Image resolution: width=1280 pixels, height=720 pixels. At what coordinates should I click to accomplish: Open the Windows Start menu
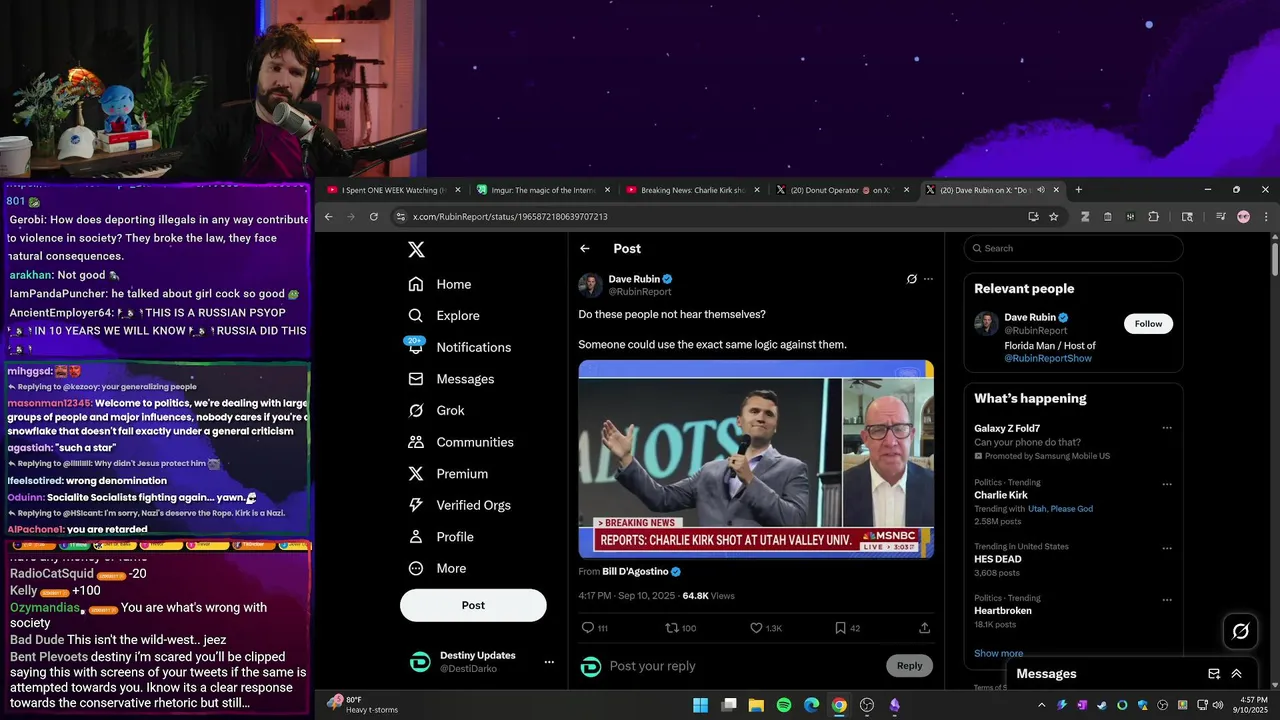701,705
